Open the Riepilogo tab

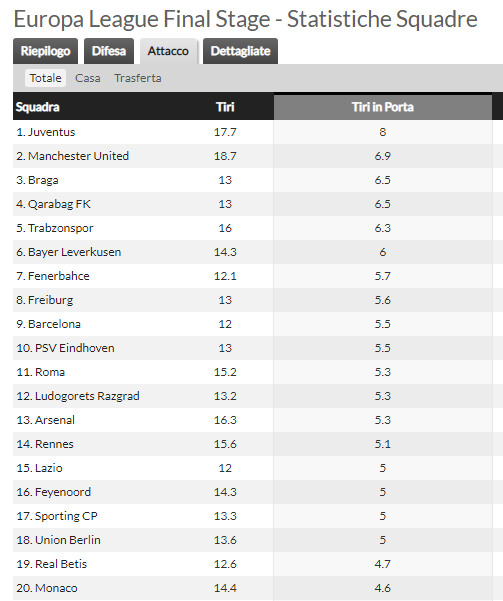45,51
